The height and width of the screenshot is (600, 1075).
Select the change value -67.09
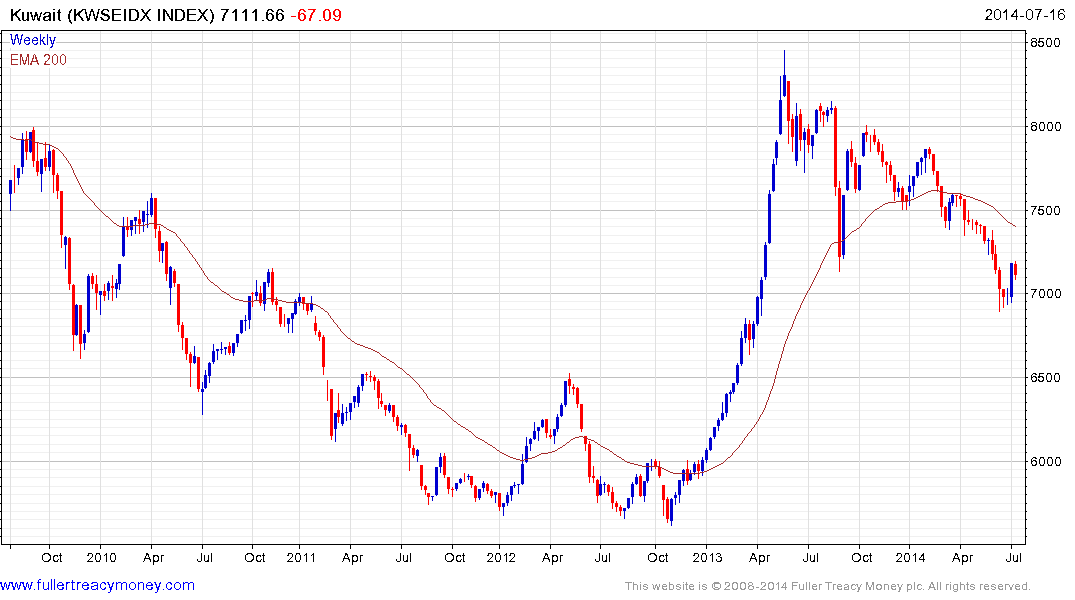pos(316,15)
